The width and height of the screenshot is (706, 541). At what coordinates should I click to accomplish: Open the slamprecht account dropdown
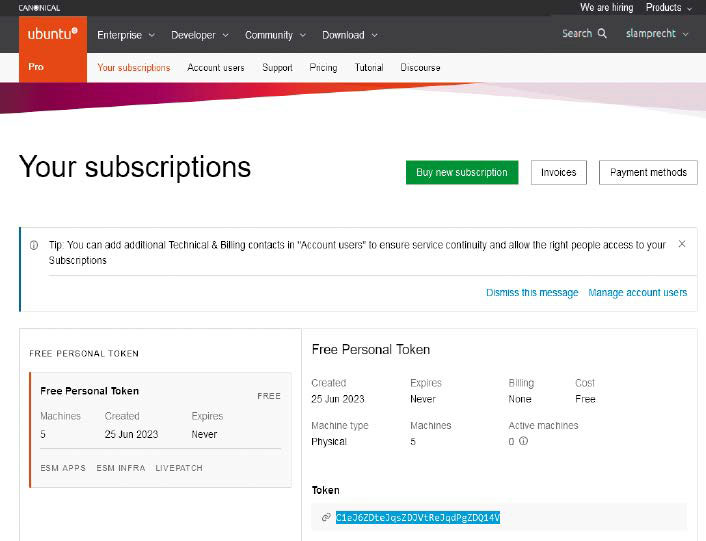tap(657, 33)
